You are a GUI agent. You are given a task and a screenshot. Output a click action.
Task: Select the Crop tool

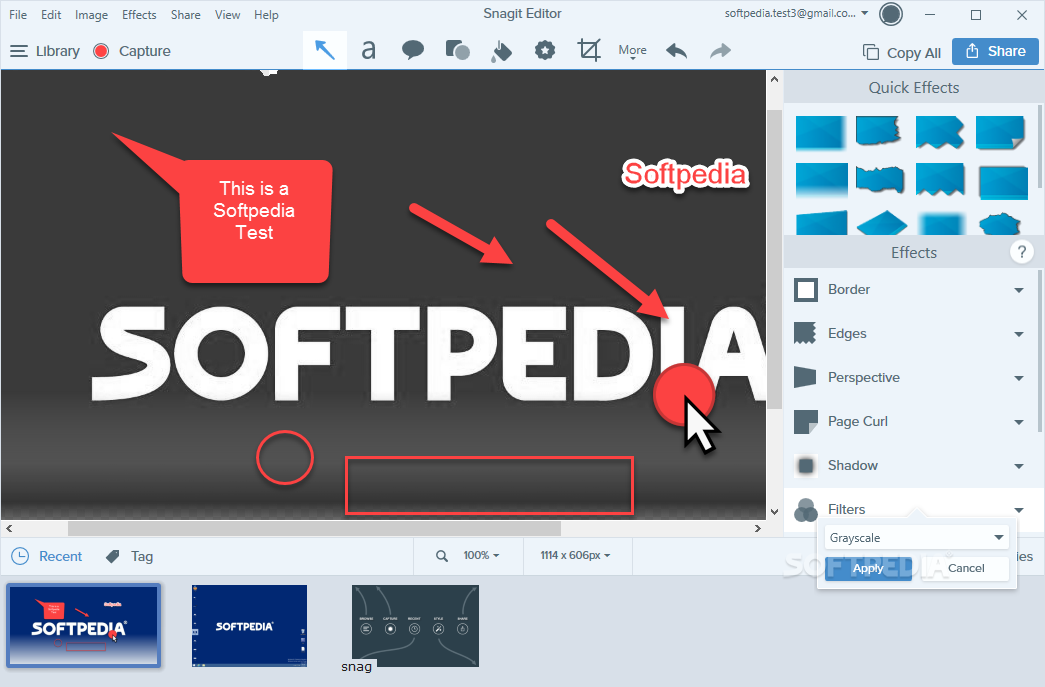tap(589, 51)
